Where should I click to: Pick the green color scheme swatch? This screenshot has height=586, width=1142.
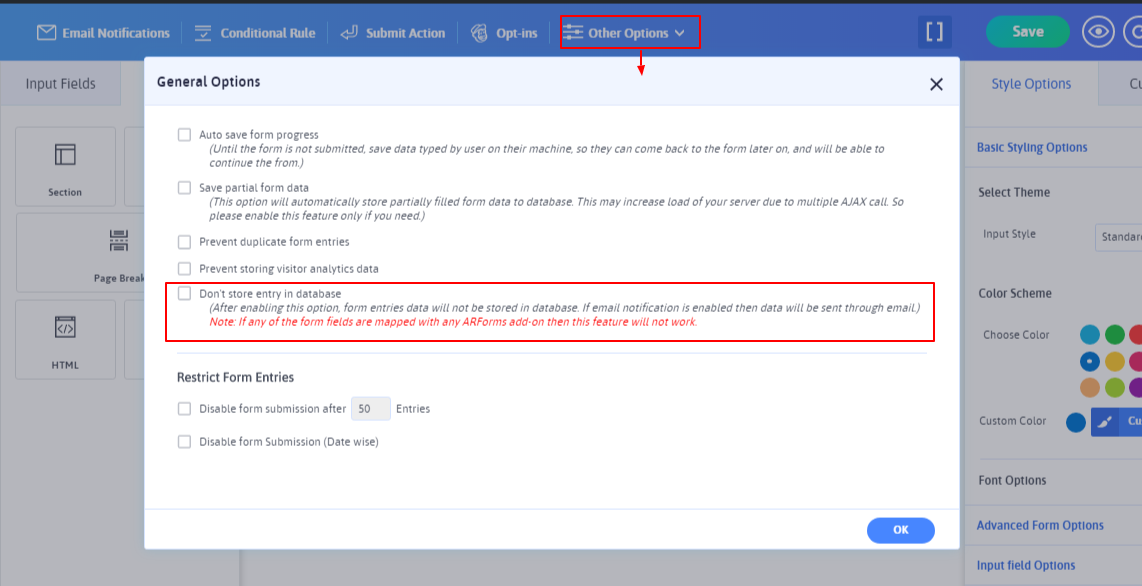[x=1115, y=335]
